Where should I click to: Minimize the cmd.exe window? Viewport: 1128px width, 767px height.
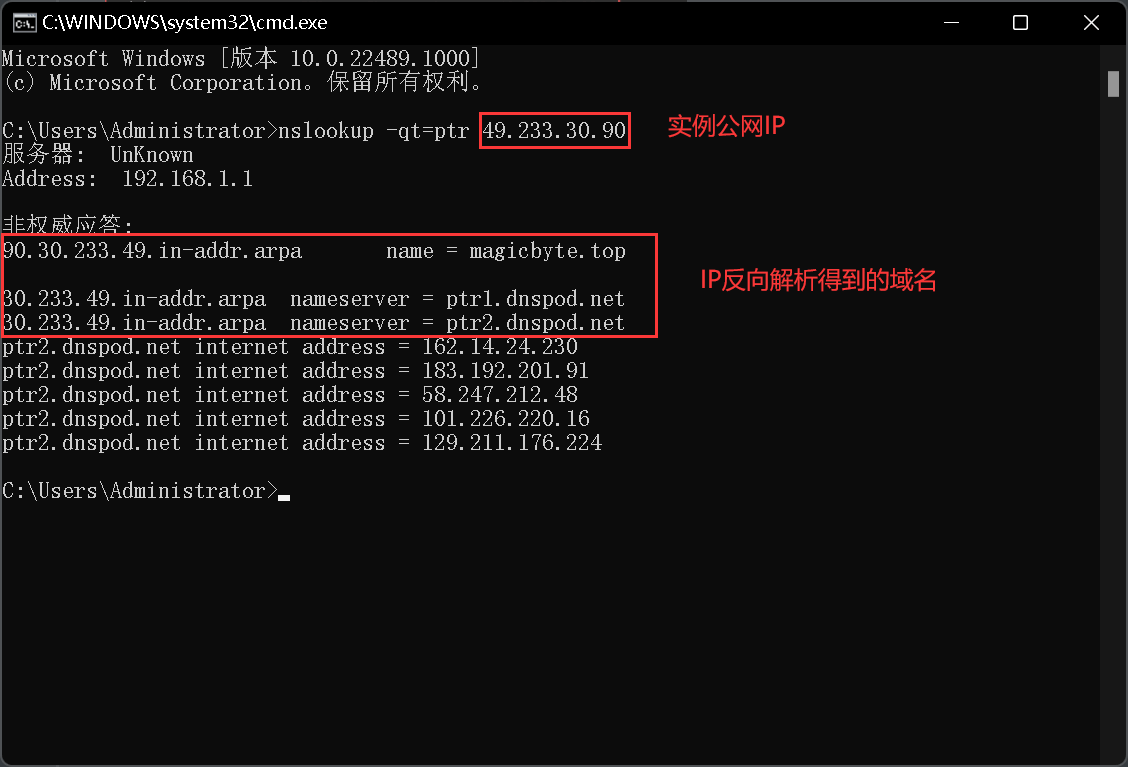pos(951,23)
